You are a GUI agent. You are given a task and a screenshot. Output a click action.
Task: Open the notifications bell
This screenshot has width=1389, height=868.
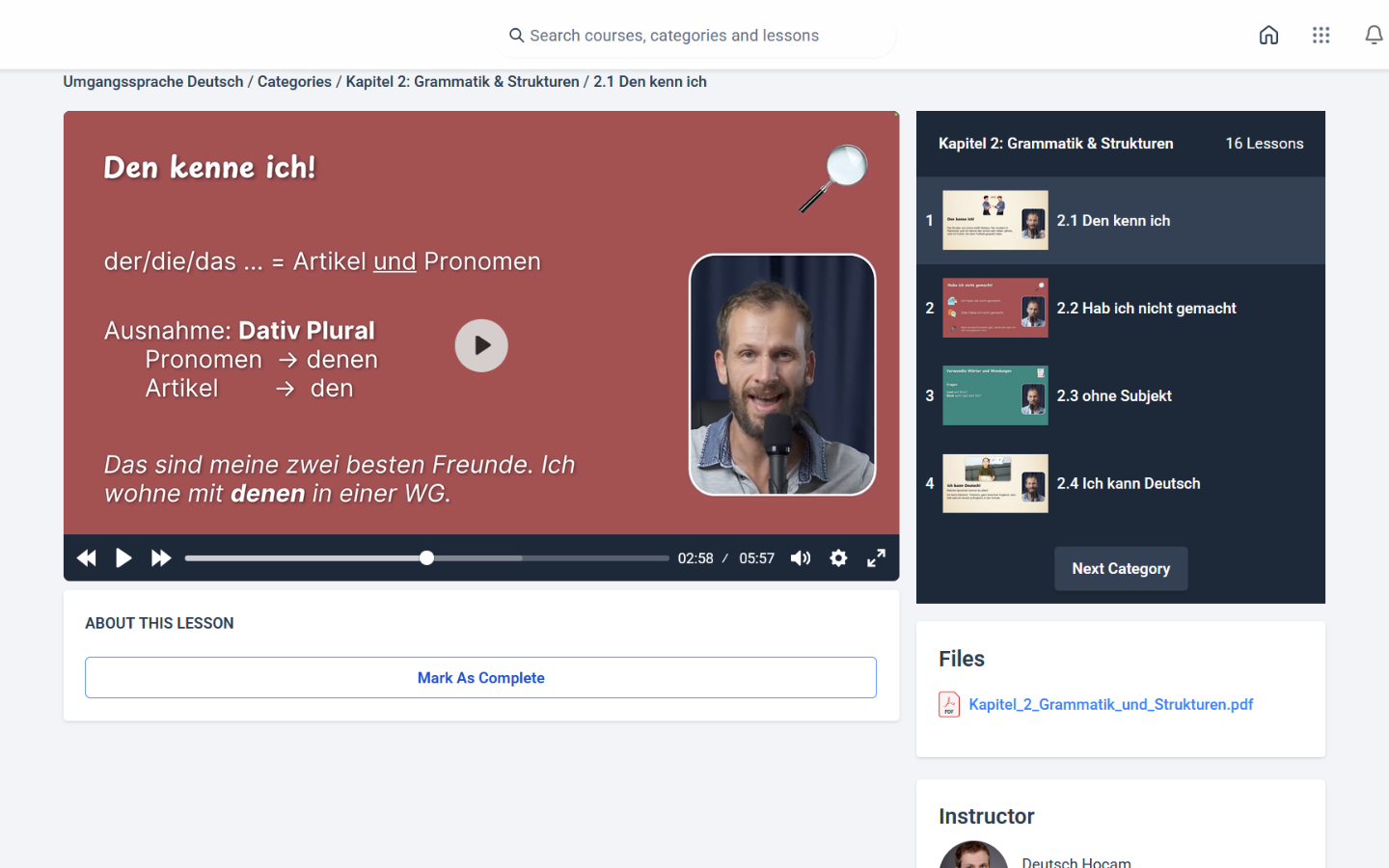(x=1374, y=36)
